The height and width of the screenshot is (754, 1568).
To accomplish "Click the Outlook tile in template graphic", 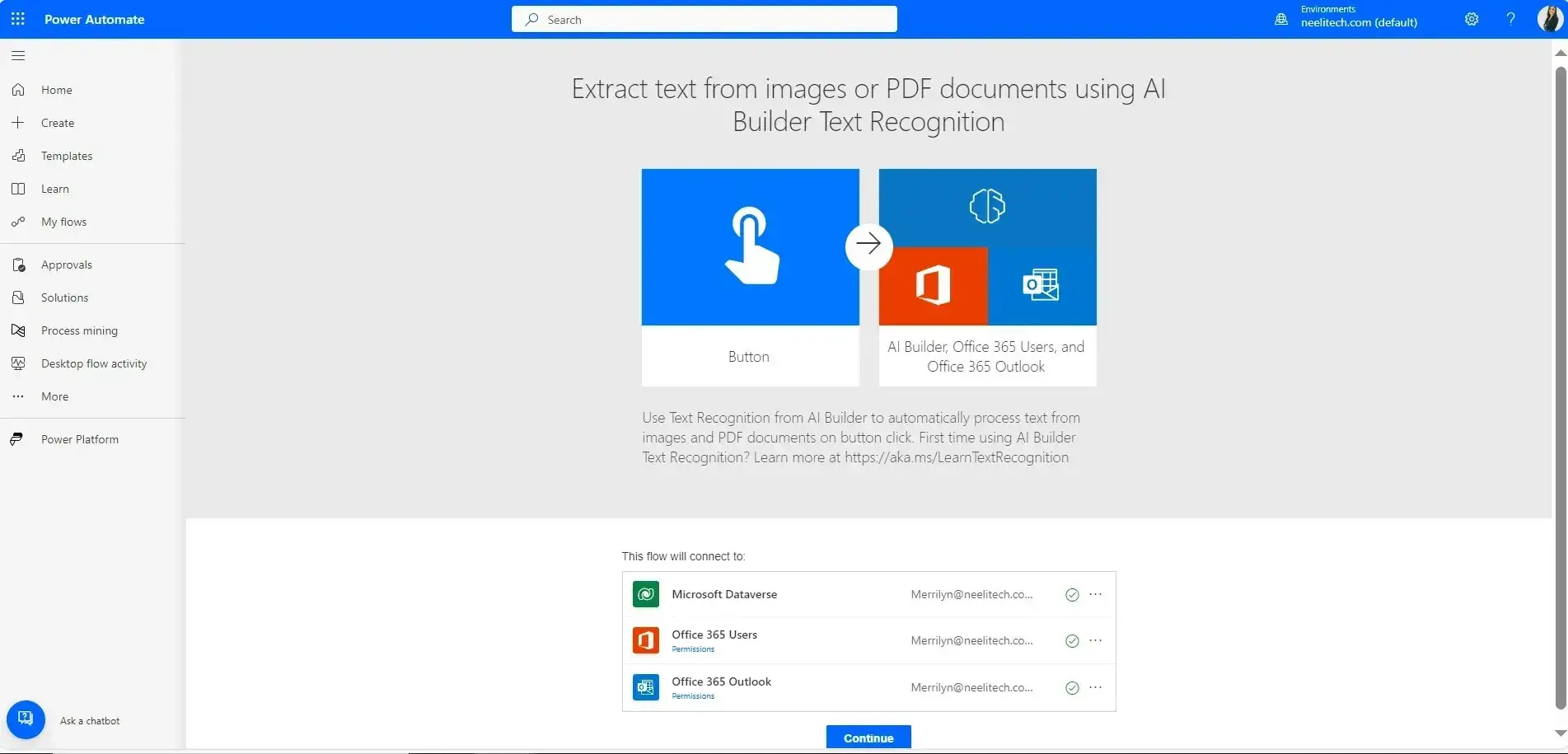I will [1041, 286].
